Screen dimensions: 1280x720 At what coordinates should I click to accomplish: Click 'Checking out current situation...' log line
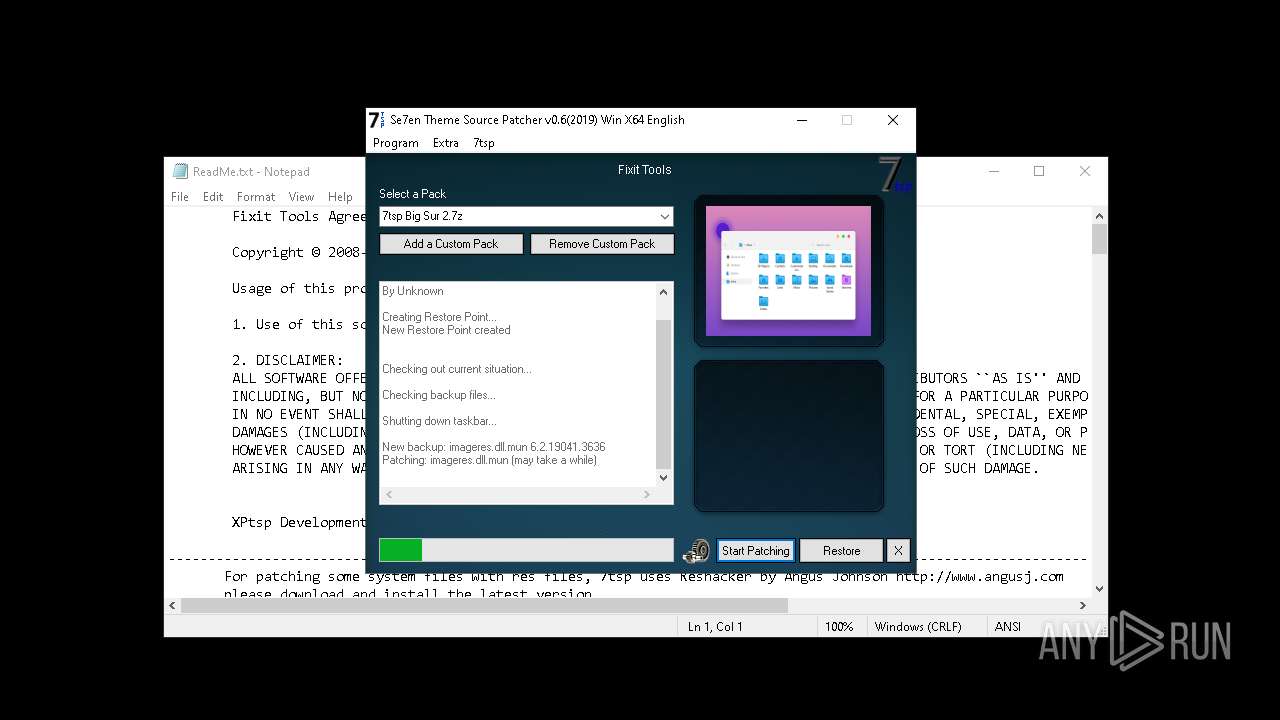[x=457, y=369]
